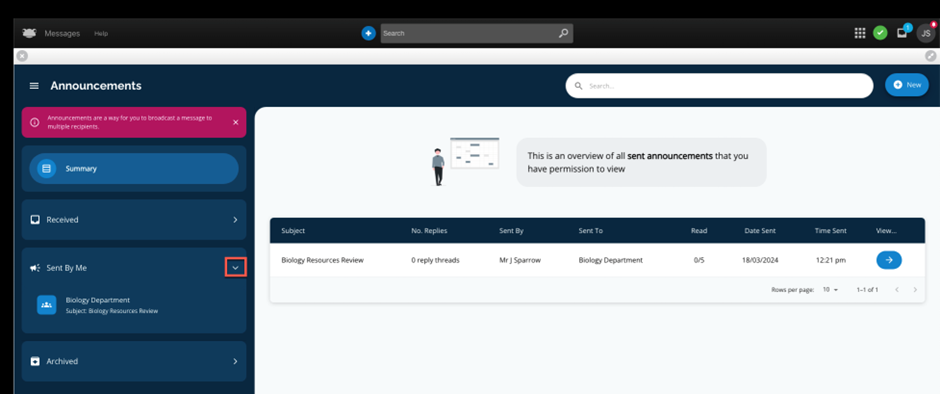The width and height of the screenshot is (940, 394).
Task: Sort by the Sent By column
Action: tap(511, 230)
